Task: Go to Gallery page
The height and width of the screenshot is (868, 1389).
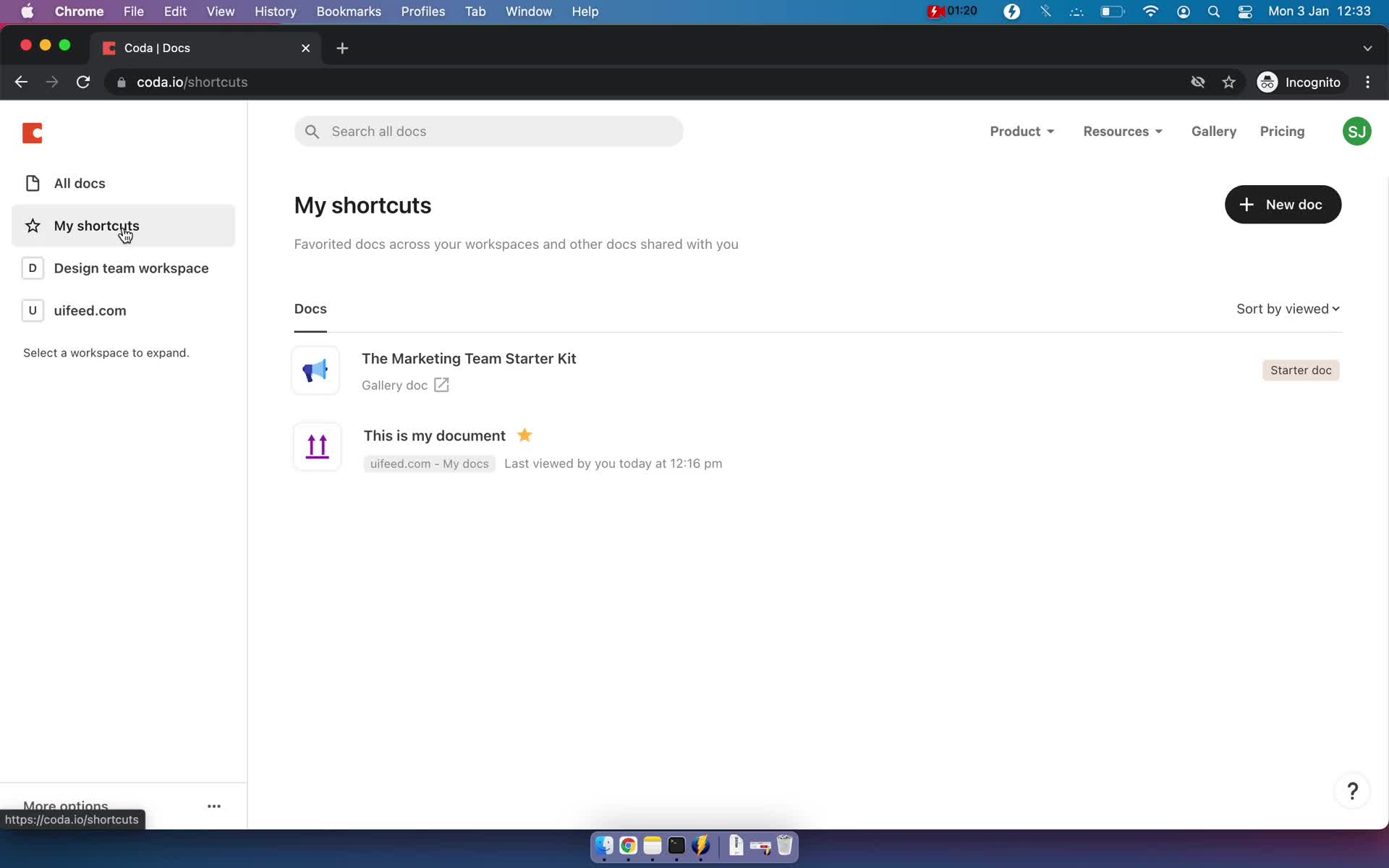Action: (x=1213, y=132)
